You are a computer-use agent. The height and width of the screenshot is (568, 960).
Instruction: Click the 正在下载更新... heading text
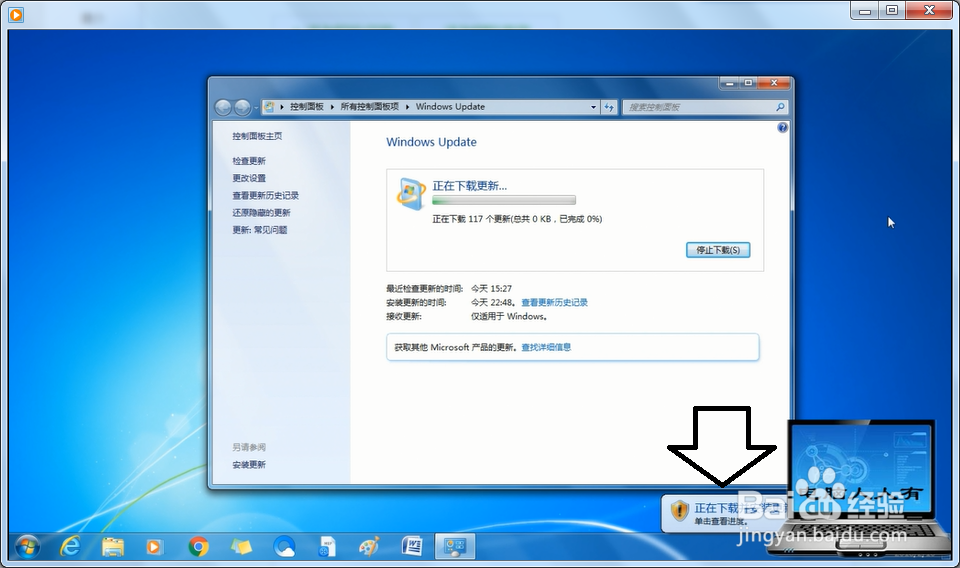[470, 185]
